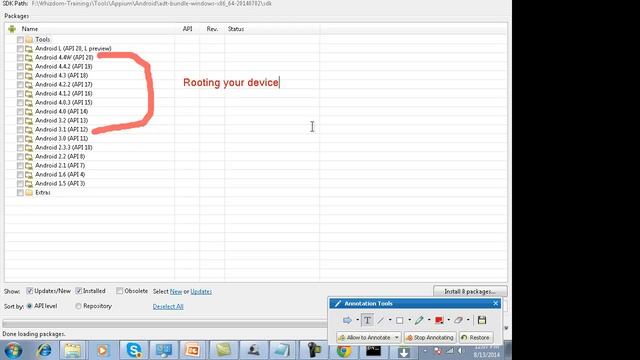Click the save annotation floppy icon

(482, 320)
